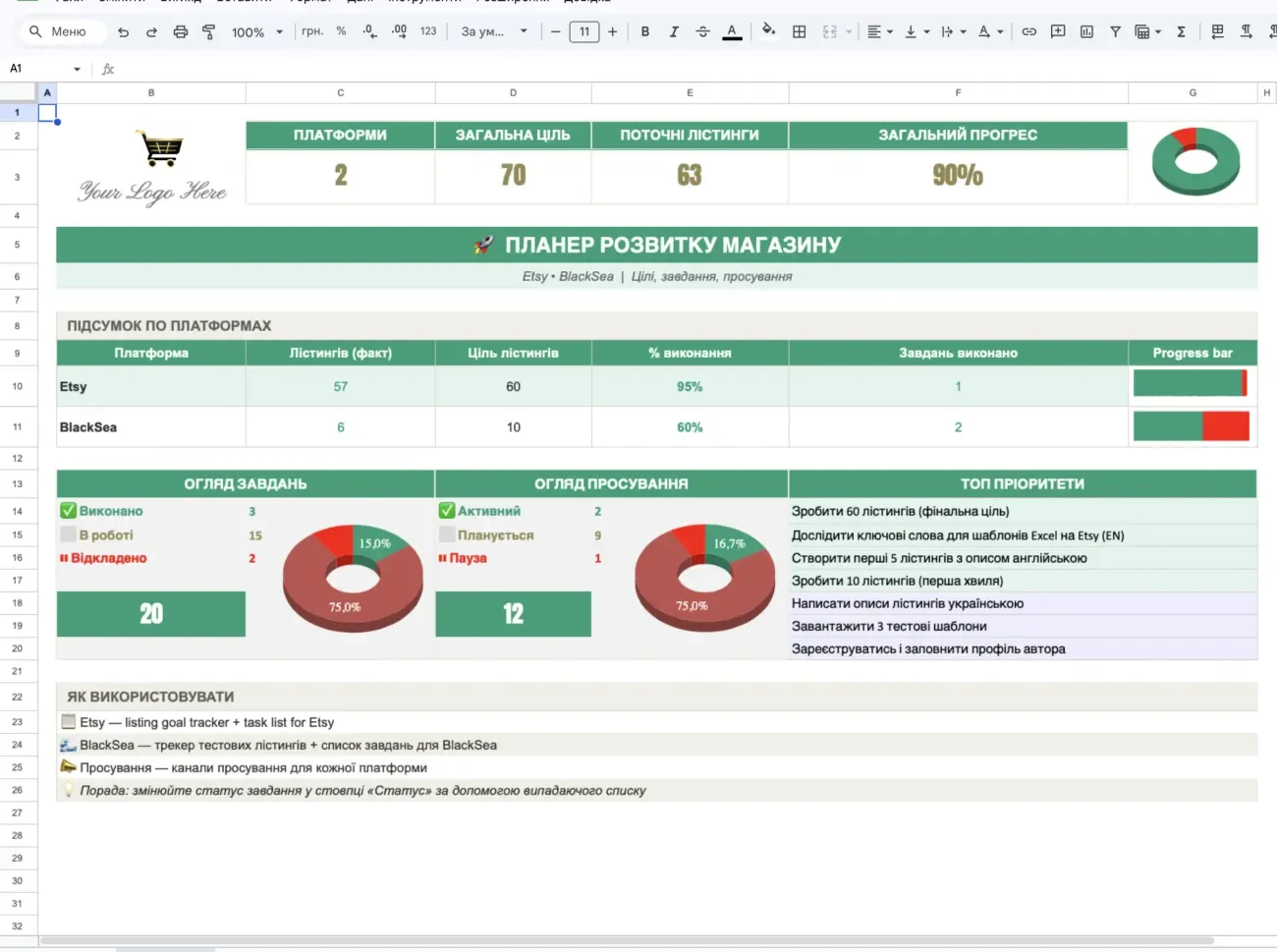Click the Undo arrow in toolbar

tap(123, 31)
